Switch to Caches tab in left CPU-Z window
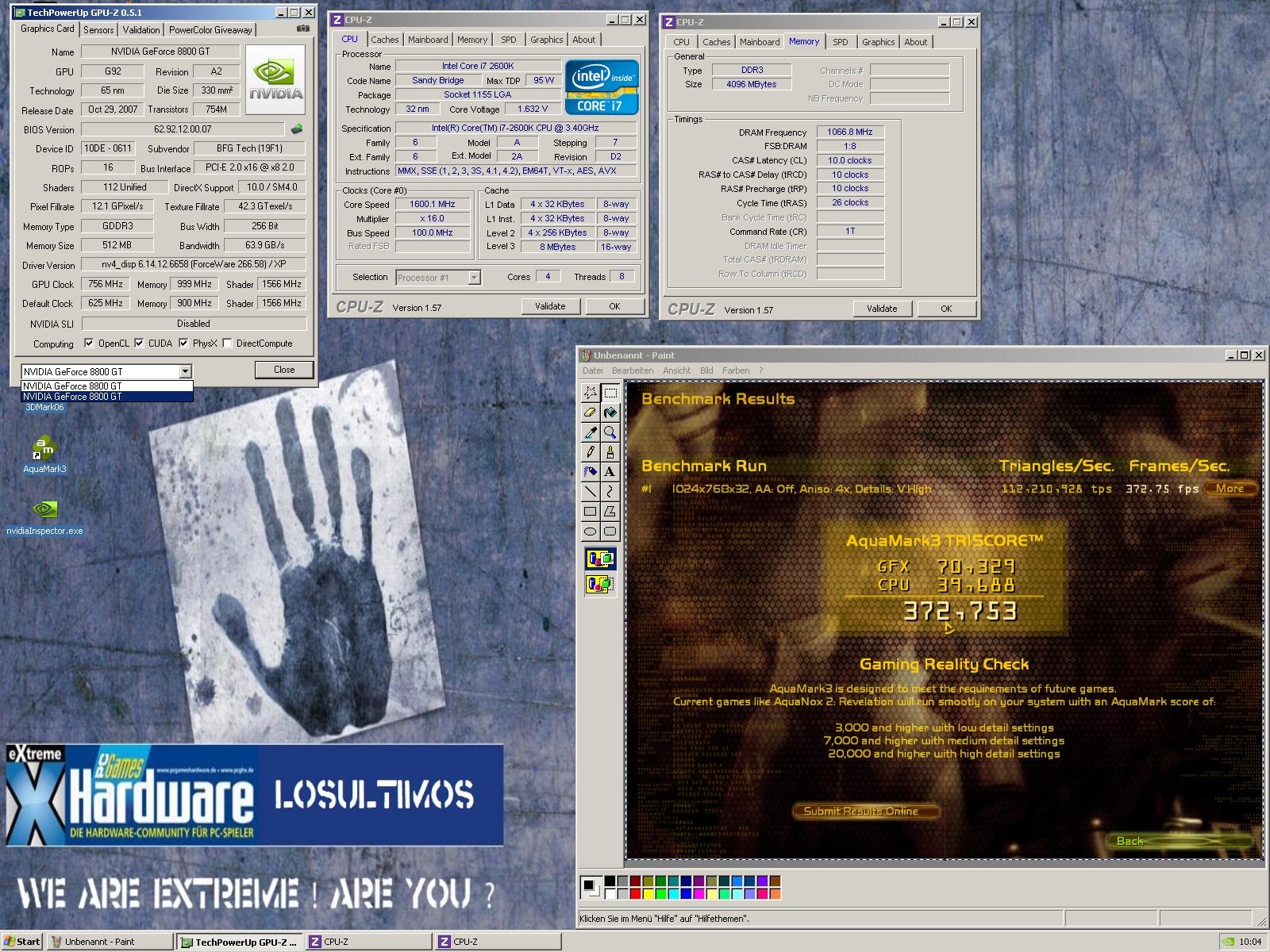The height and width of the screenshot is (952, 1270). click(x=385, y=40)
